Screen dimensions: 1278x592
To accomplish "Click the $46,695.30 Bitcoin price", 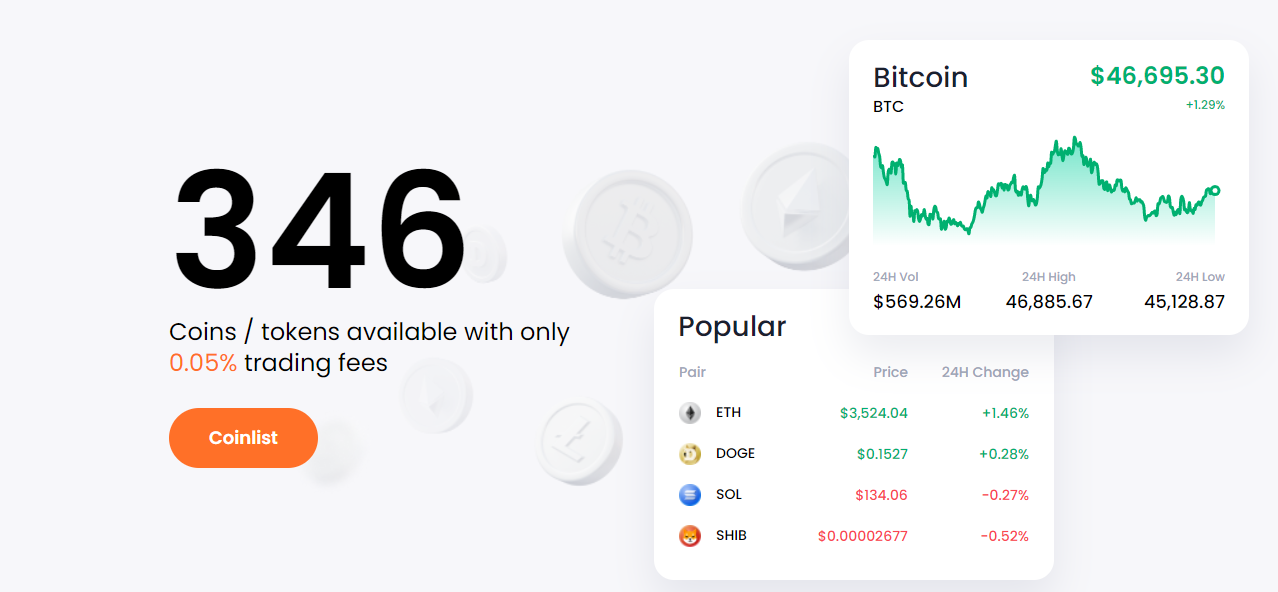I will (1157, 76).
